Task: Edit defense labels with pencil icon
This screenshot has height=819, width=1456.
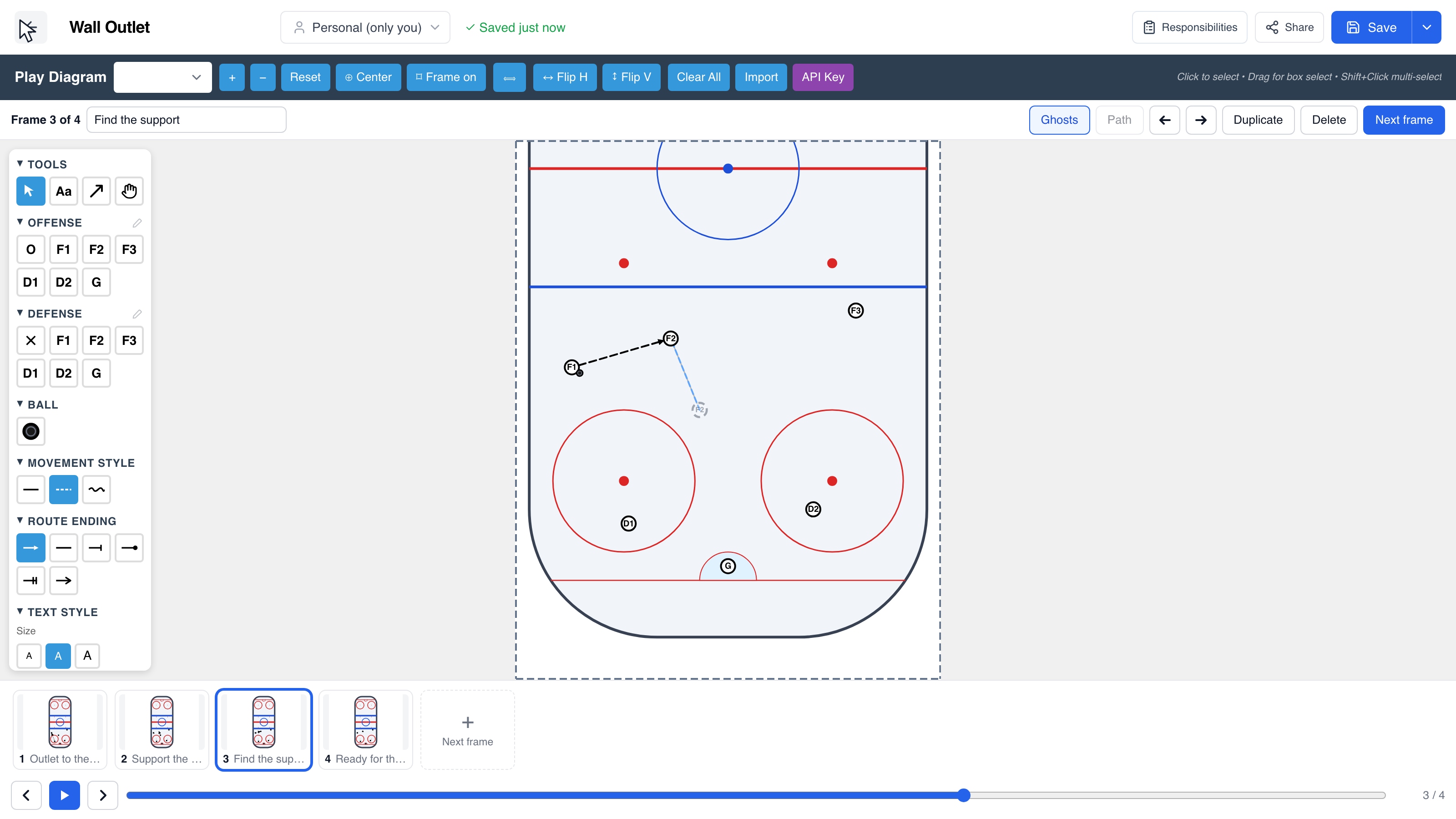Action: click(137, 313)
